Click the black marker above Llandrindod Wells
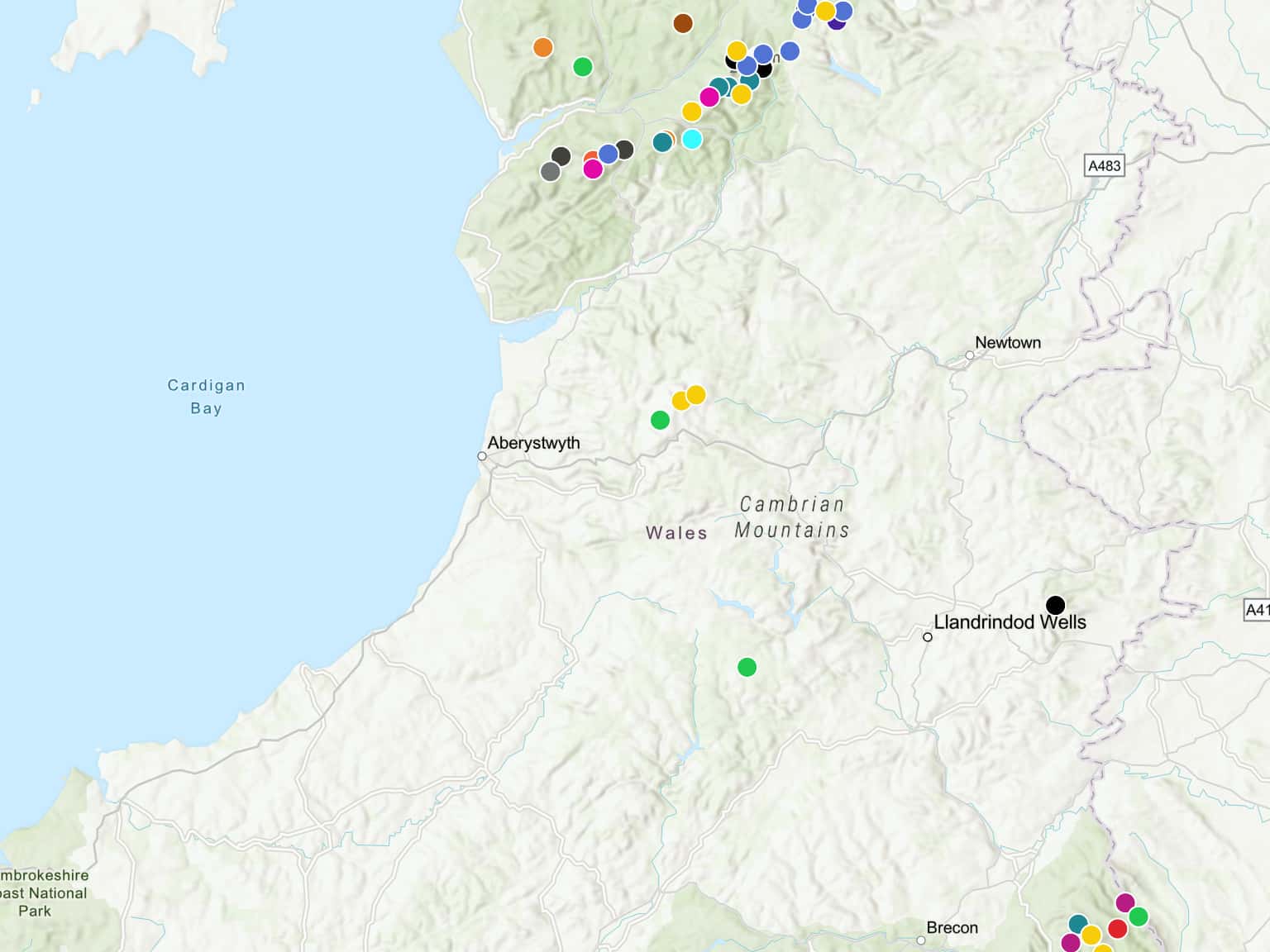 1055,605
